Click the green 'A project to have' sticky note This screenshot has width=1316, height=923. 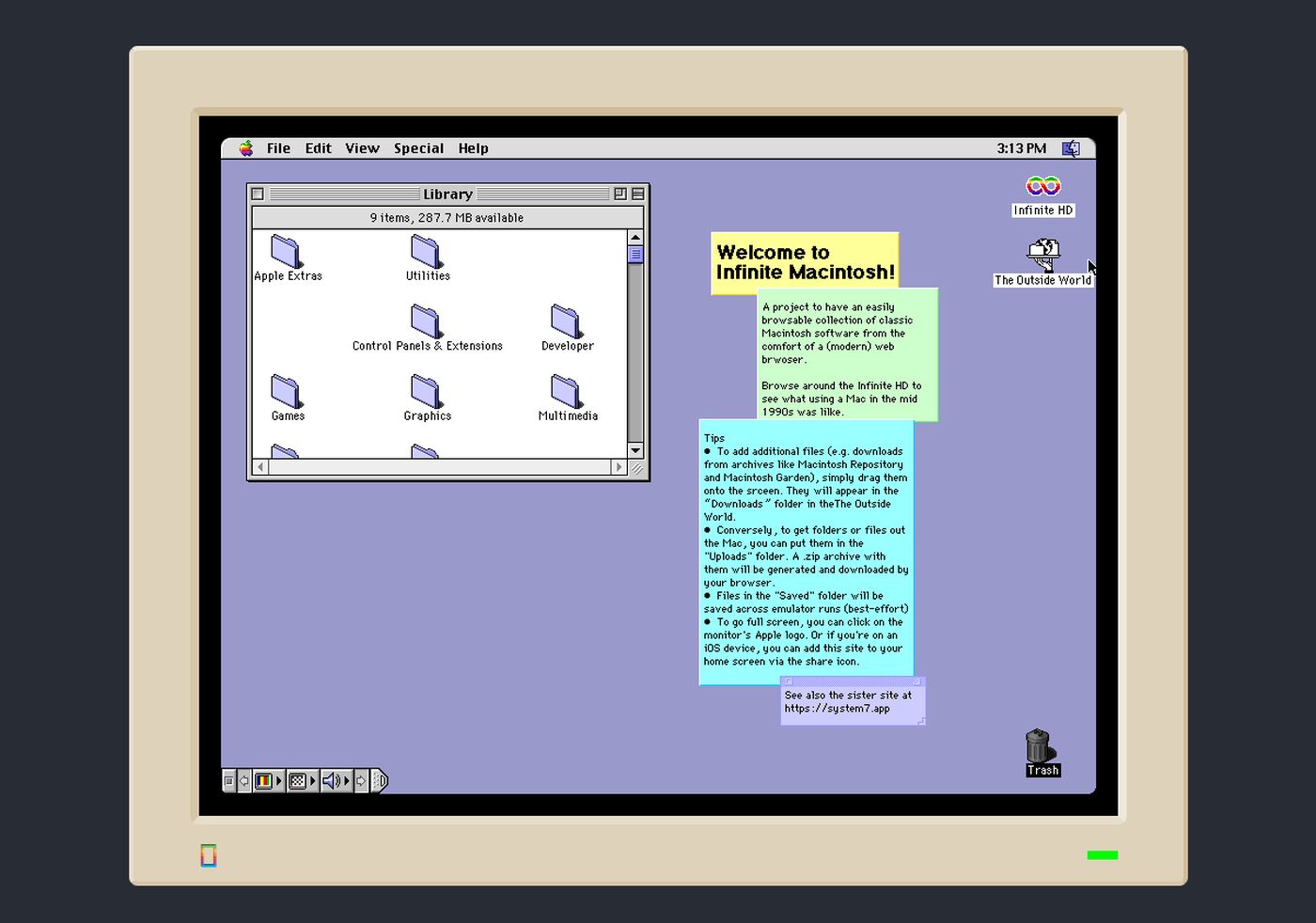848,354
